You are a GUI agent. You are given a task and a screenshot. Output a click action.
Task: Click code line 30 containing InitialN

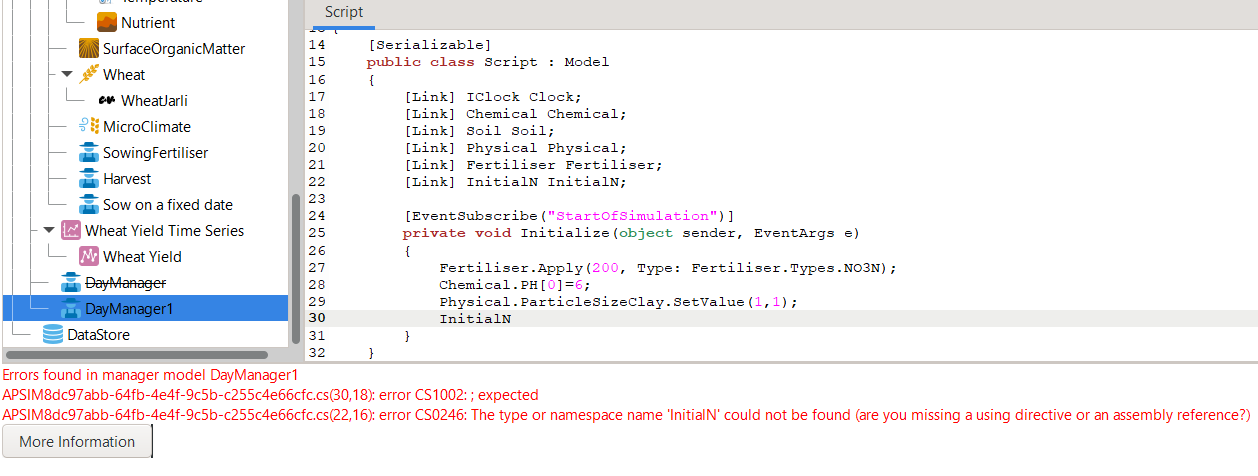click(x=475, y=318)
